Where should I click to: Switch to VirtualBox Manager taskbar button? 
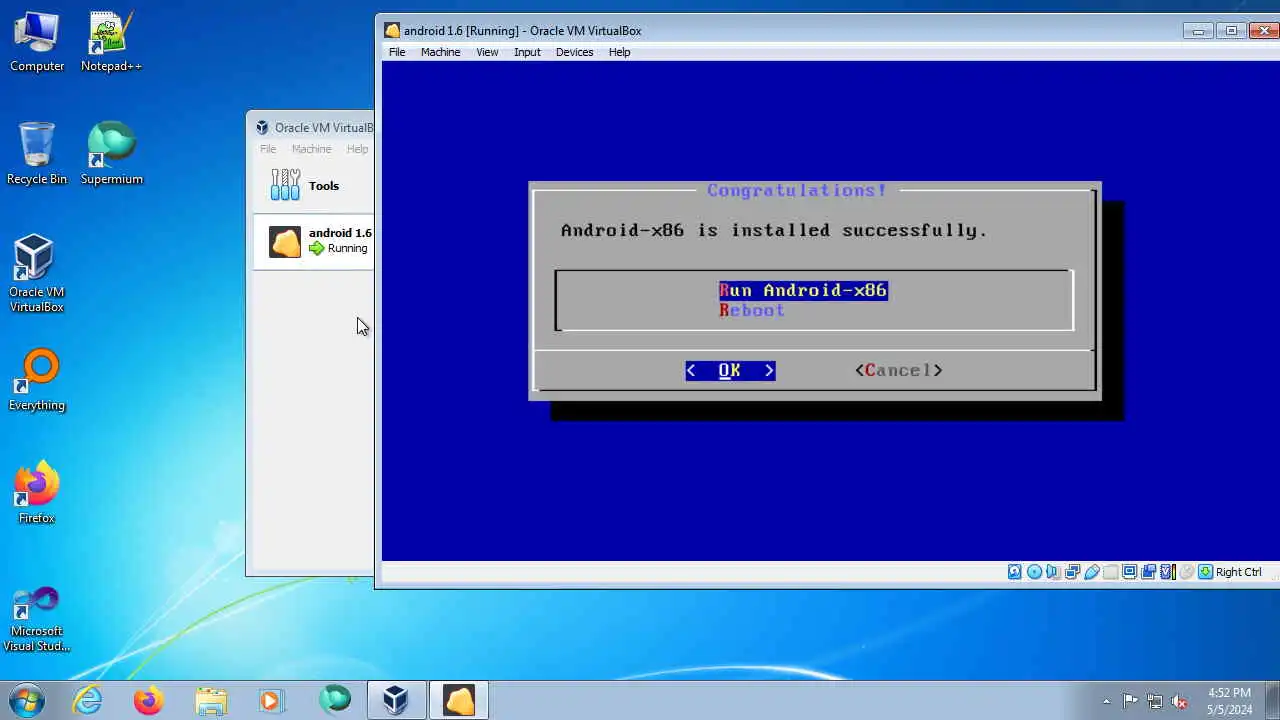396,700
